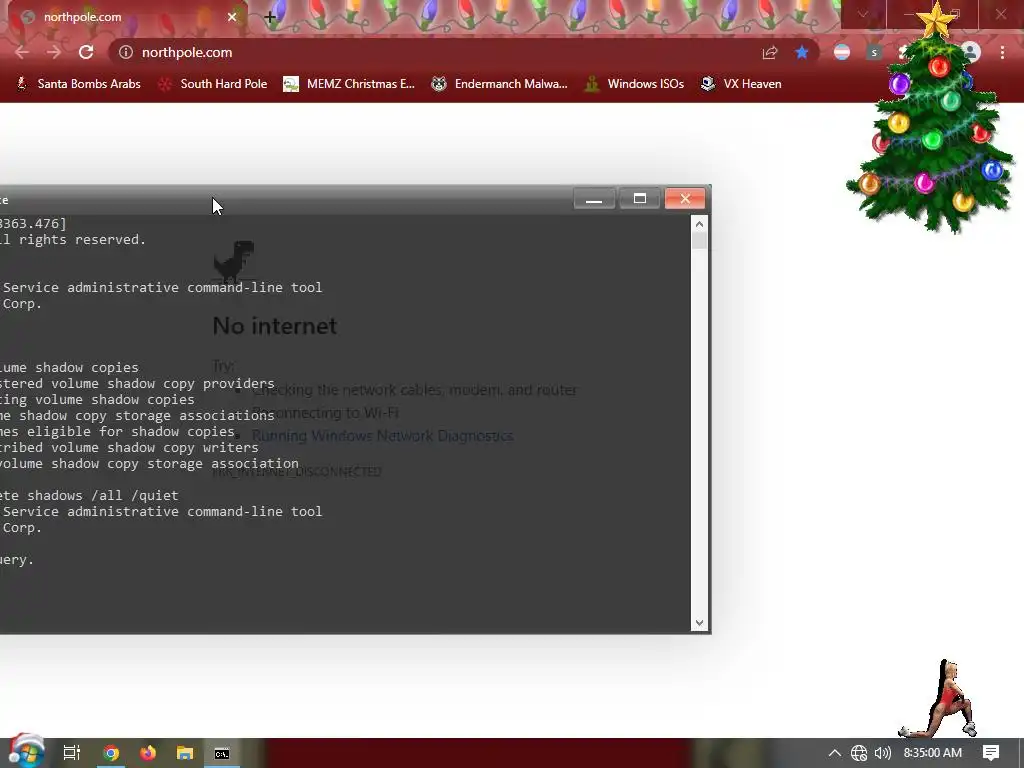Click the "ete shadows /all /quiet" line
1024x768 pixels.
click(89, 495)
